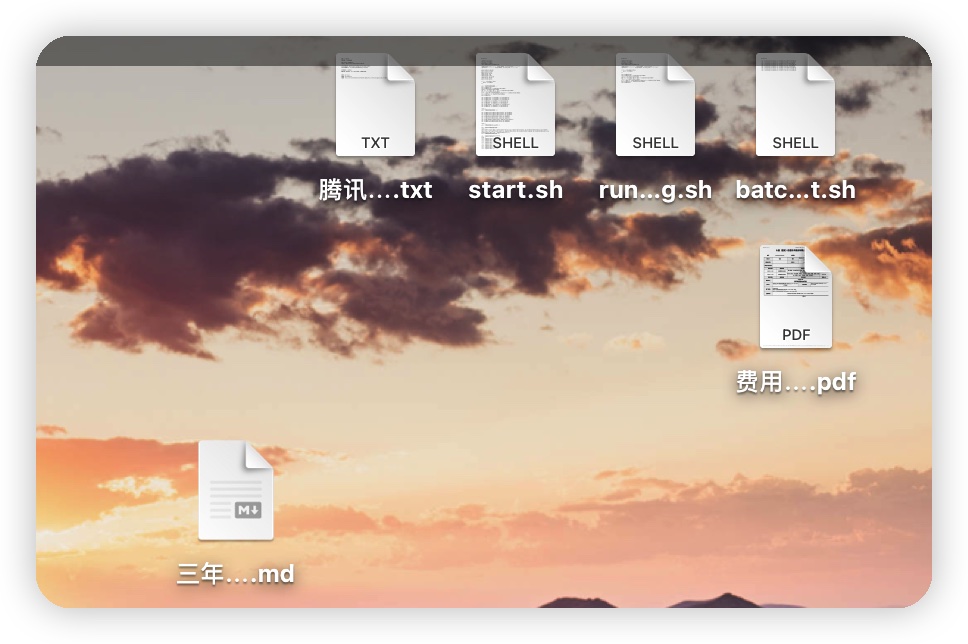This screenshot has height=644, width=968.
Task: Select the TXT file icon
Action: coord(375,105)
